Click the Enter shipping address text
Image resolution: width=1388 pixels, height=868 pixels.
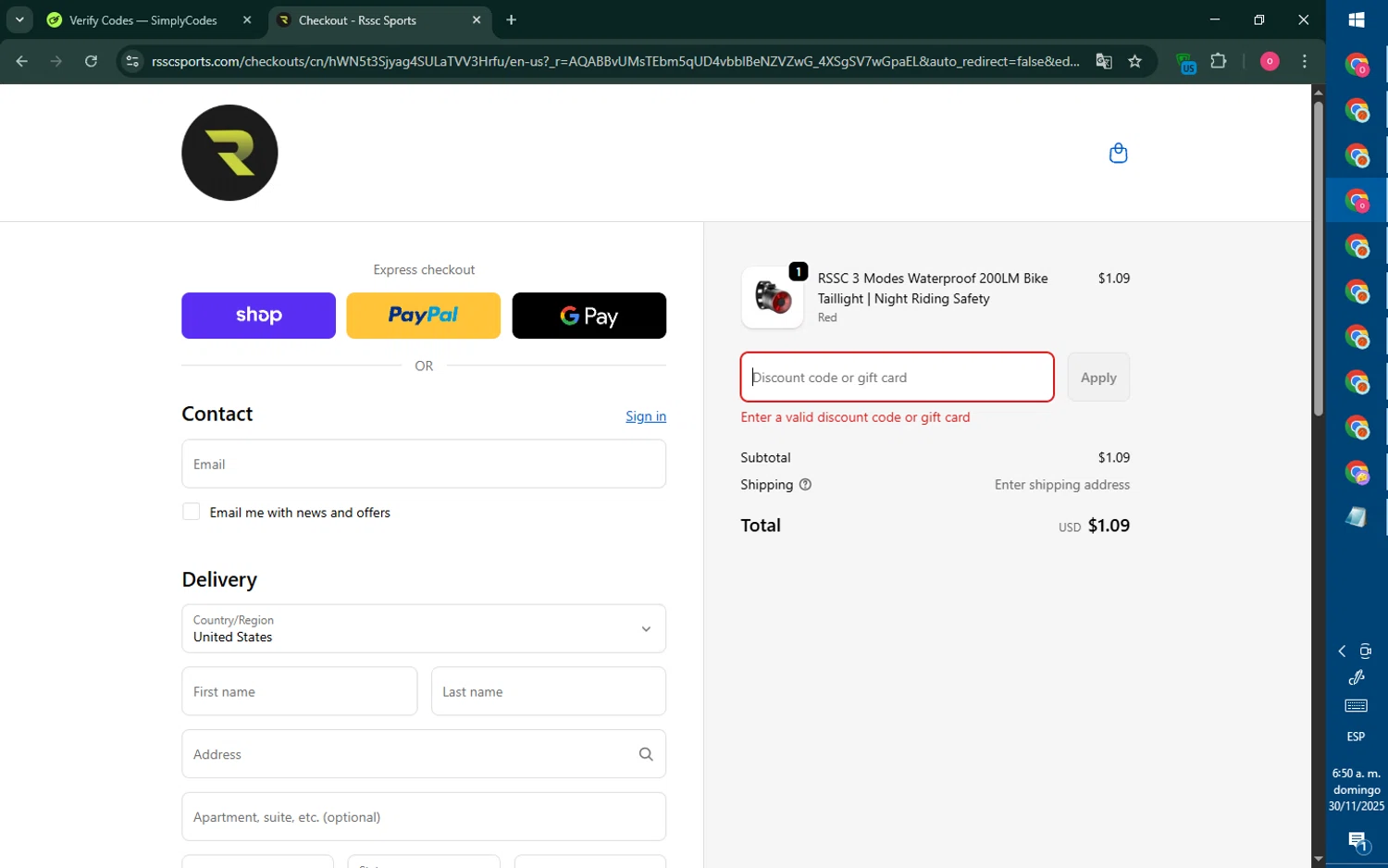coord(1062,485)
